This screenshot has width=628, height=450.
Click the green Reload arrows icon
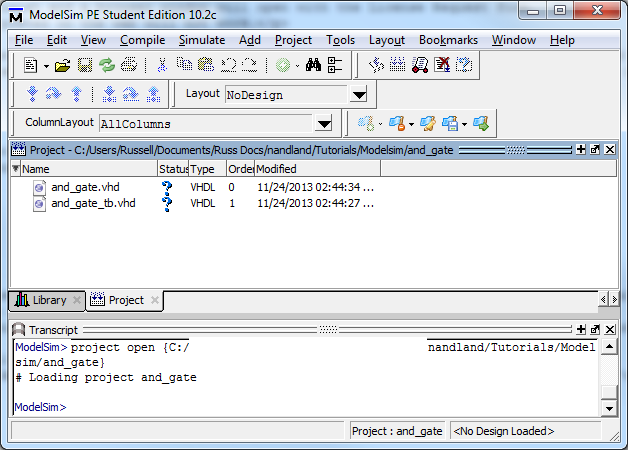107,65
